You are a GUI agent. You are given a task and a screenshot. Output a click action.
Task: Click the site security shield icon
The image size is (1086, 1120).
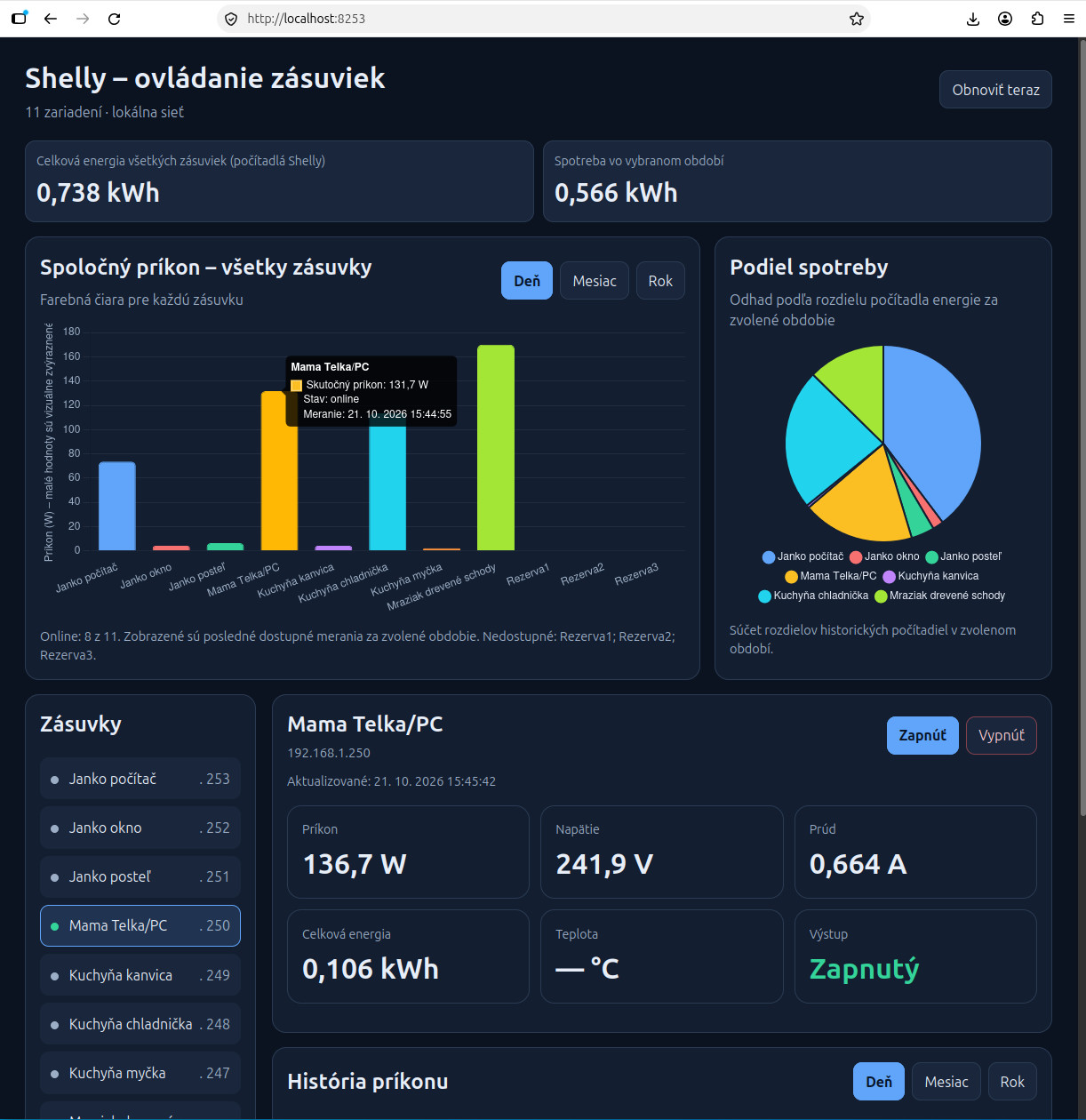point(231,19)
